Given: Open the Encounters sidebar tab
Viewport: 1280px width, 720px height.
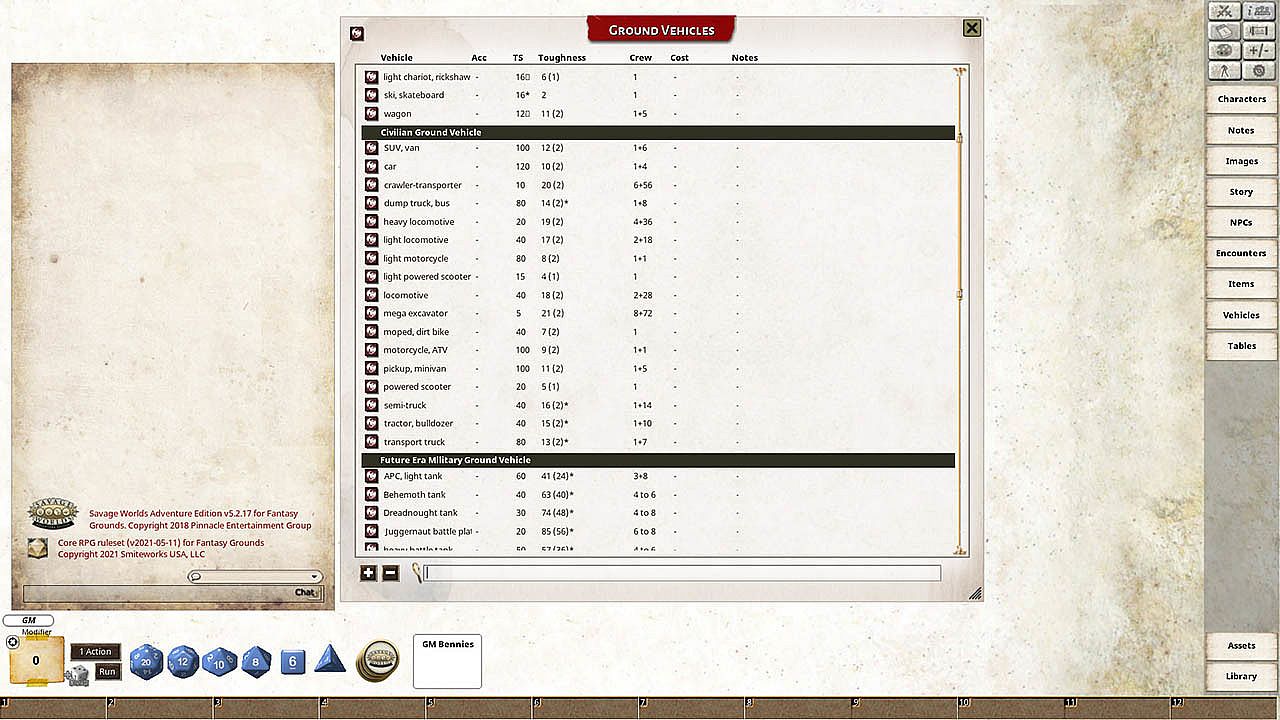Looking at the screenshot, I should [x=1241, y=253].
